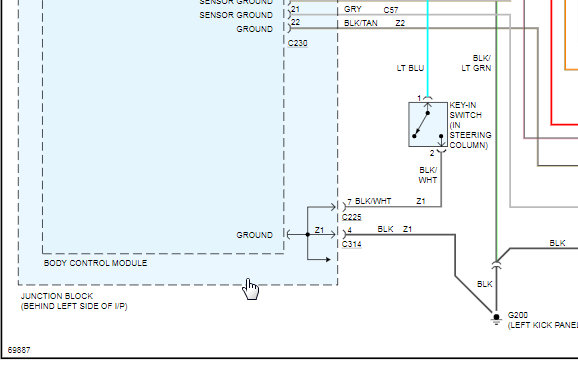Click the G200 ground symbol dot
Screen dimensions: 578x374
point(496,317)
